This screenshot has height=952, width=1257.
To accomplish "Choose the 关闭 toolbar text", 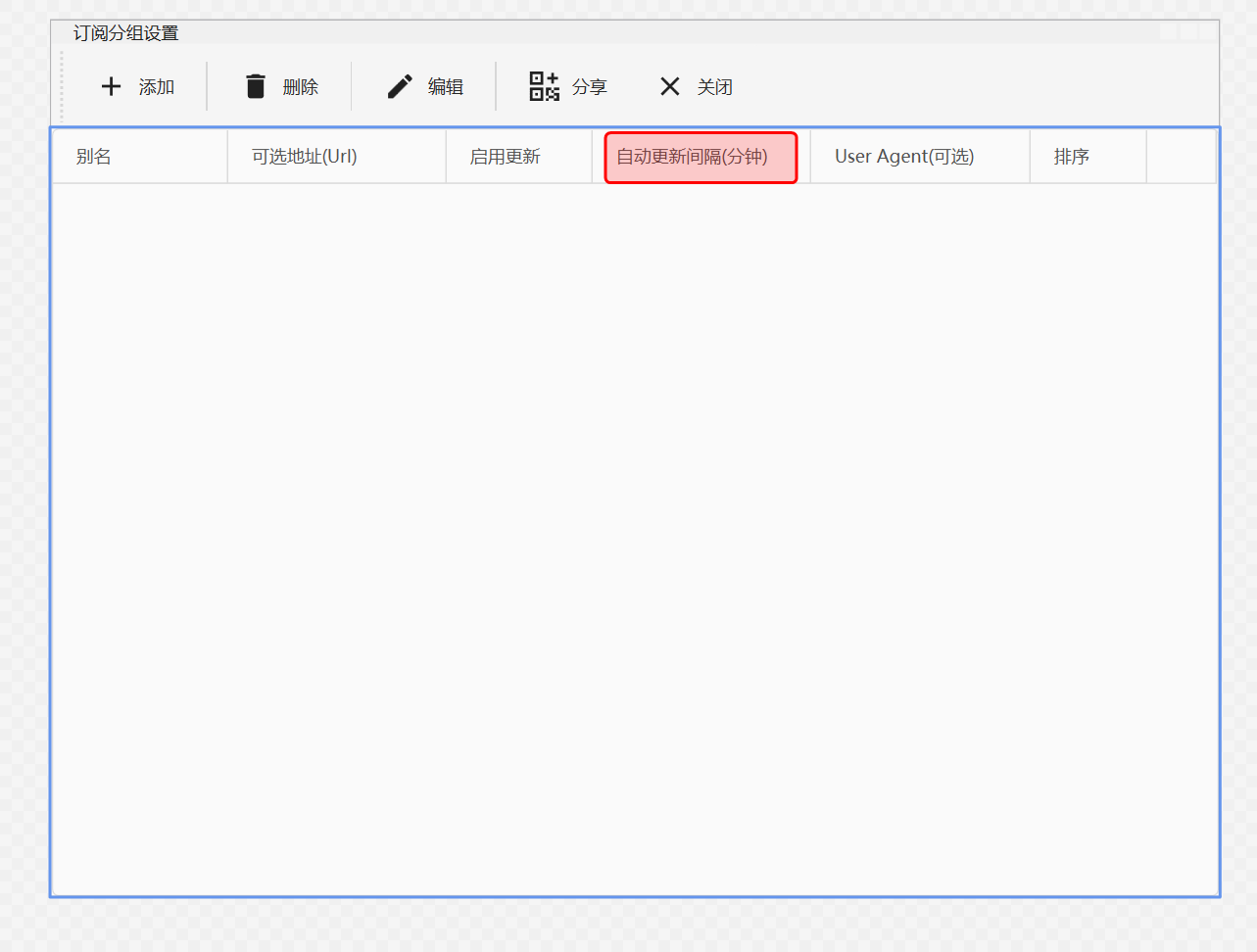I will (x=715, y=87).
